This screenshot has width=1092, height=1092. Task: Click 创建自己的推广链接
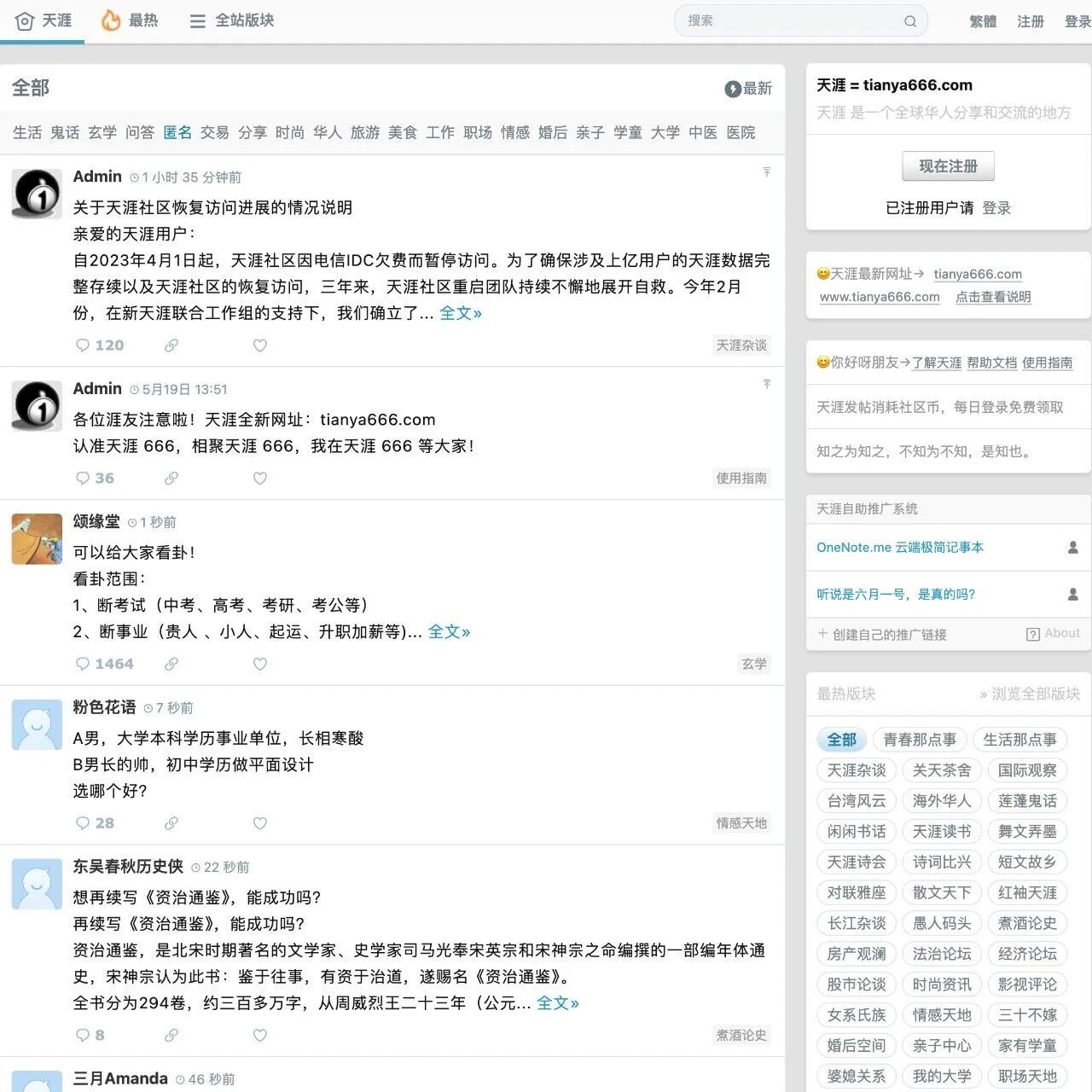tap(882, 635)
